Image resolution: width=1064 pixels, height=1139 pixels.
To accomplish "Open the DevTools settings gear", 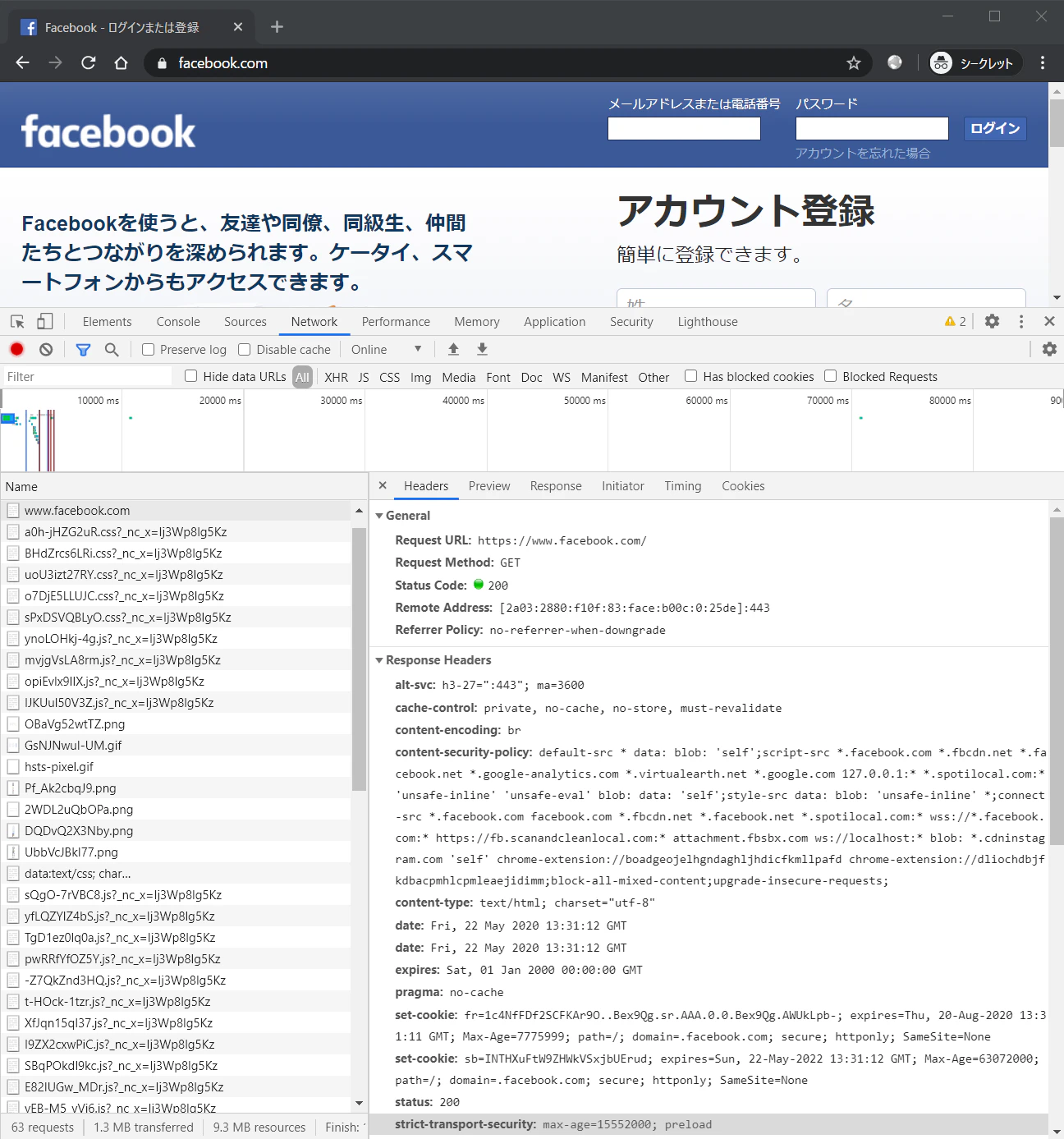I will point(992,321).
